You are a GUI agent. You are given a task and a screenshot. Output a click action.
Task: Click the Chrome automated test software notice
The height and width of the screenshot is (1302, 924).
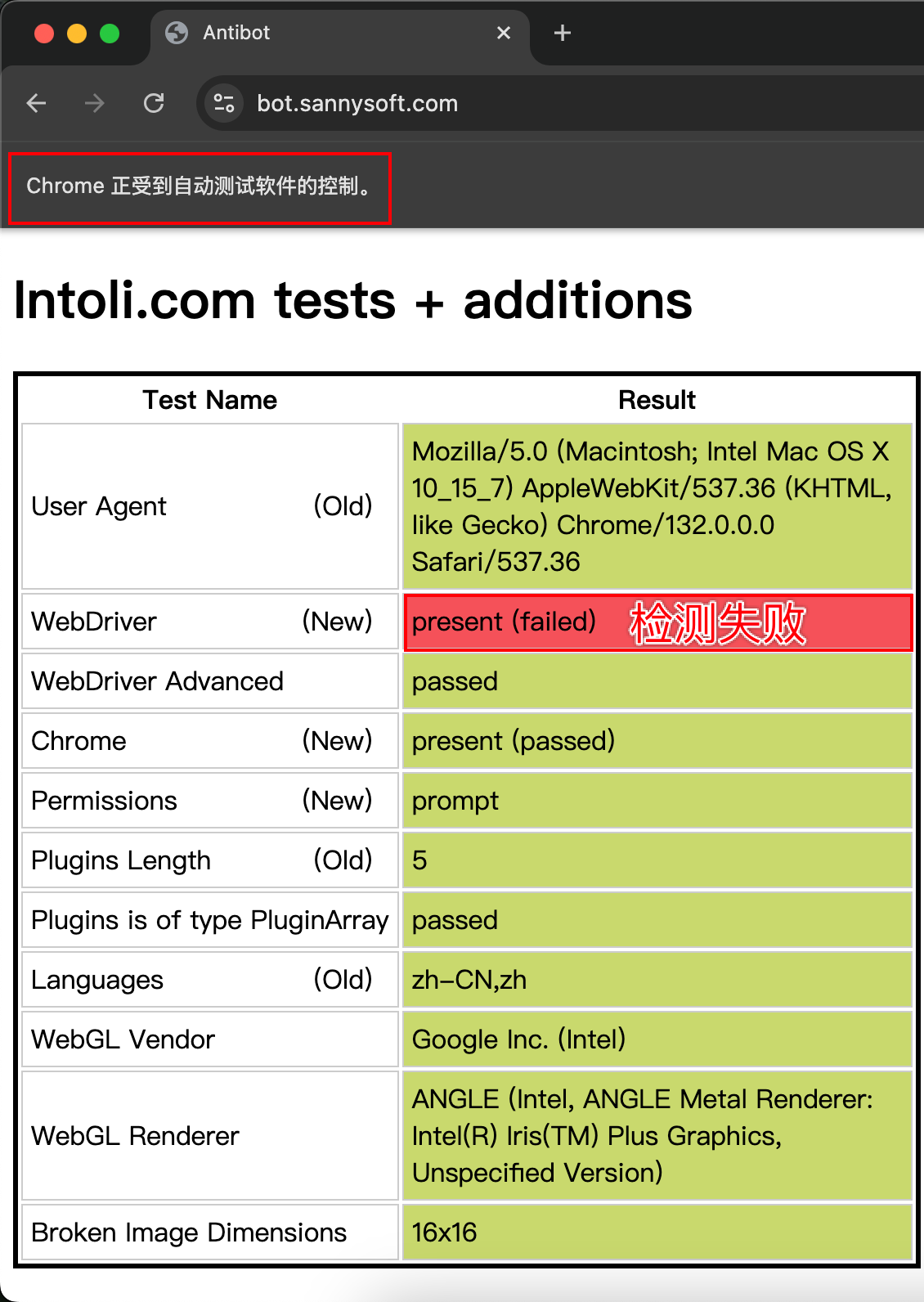pyautogui.click(x=199, y=186)
